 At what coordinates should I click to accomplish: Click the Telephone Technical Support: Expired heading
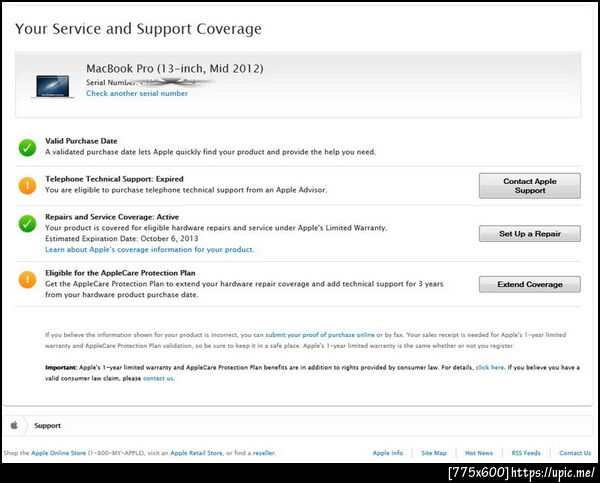pos(114,179)
